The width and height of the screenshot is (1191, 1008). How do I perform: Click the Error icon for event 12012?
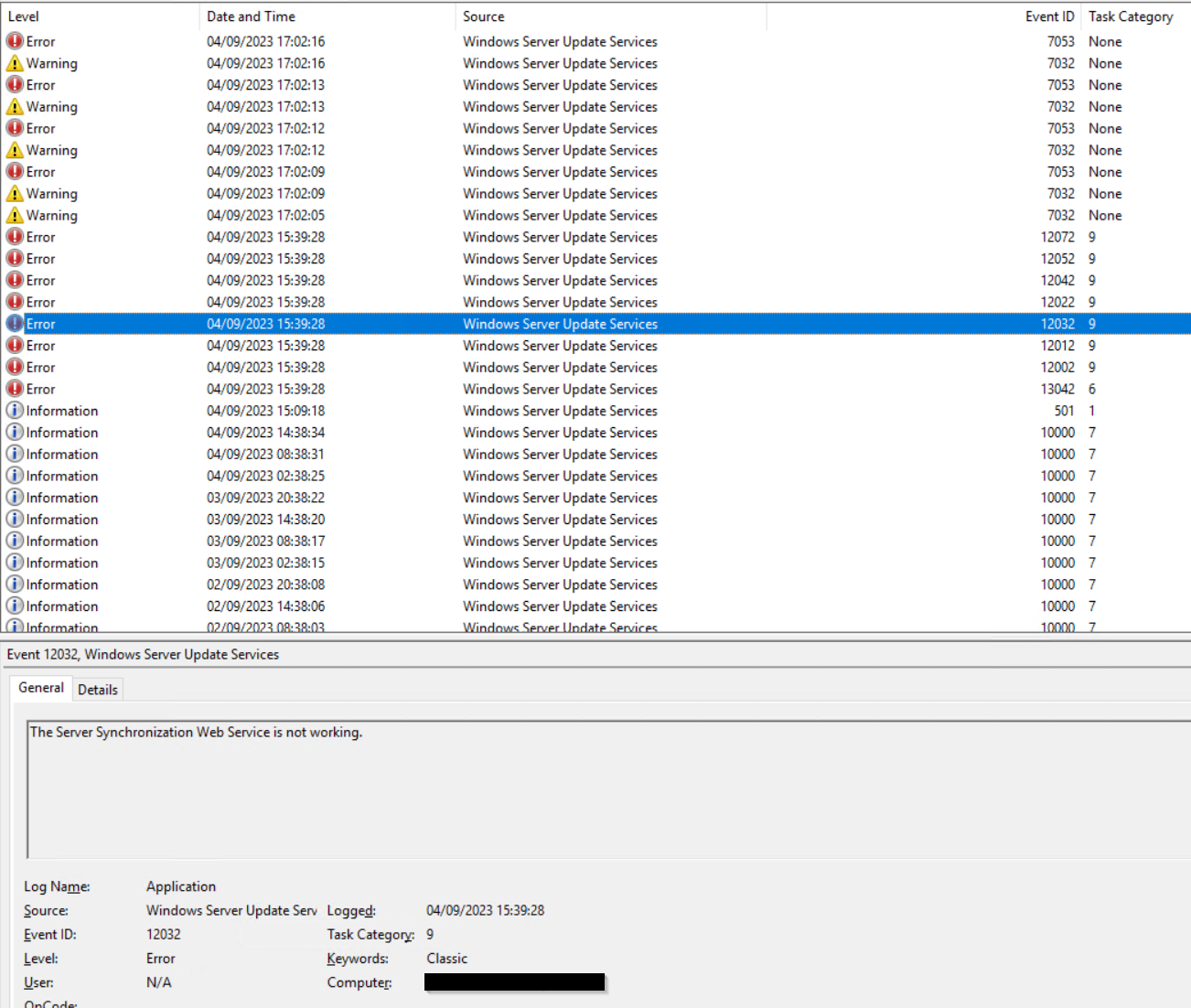15,346
